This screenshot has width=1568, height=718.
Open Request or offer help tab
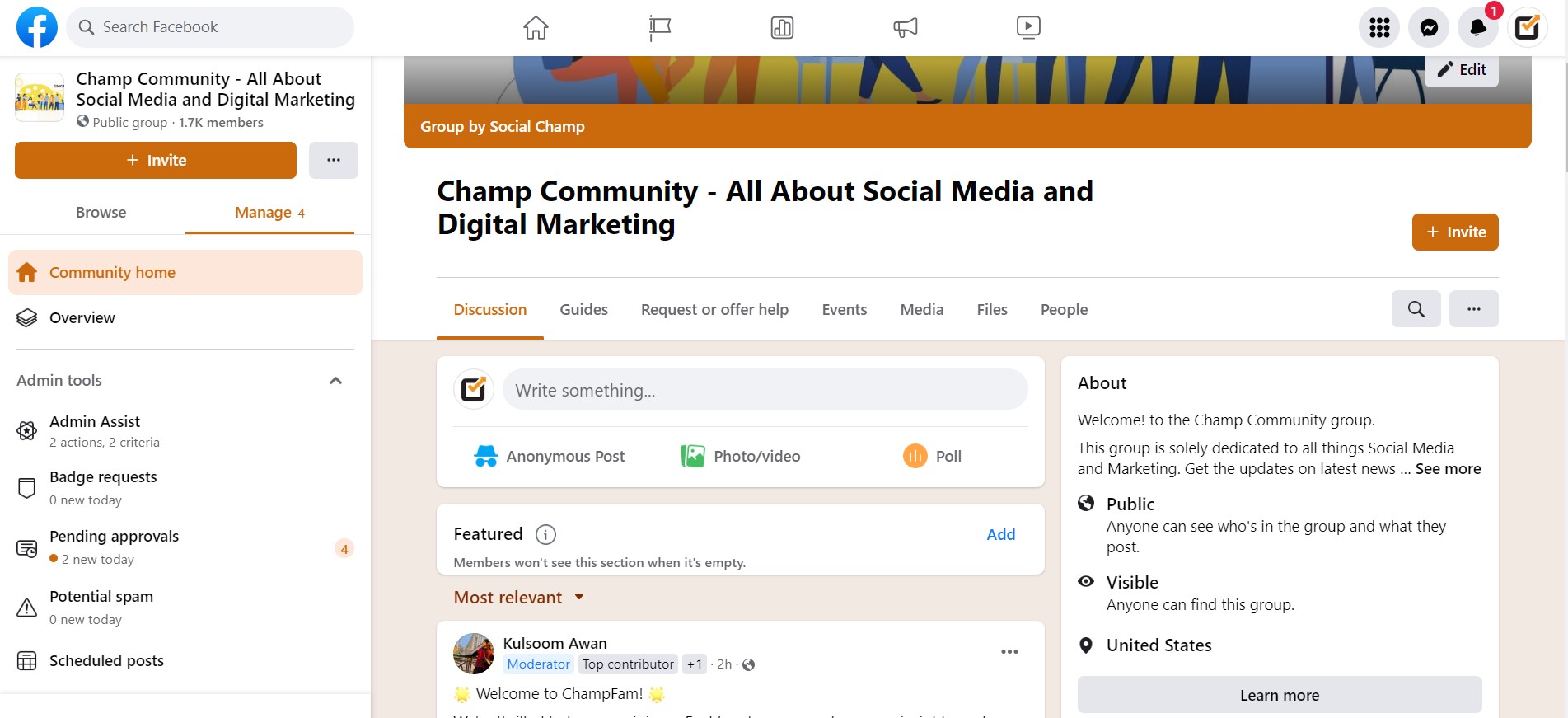click(715, 310)
